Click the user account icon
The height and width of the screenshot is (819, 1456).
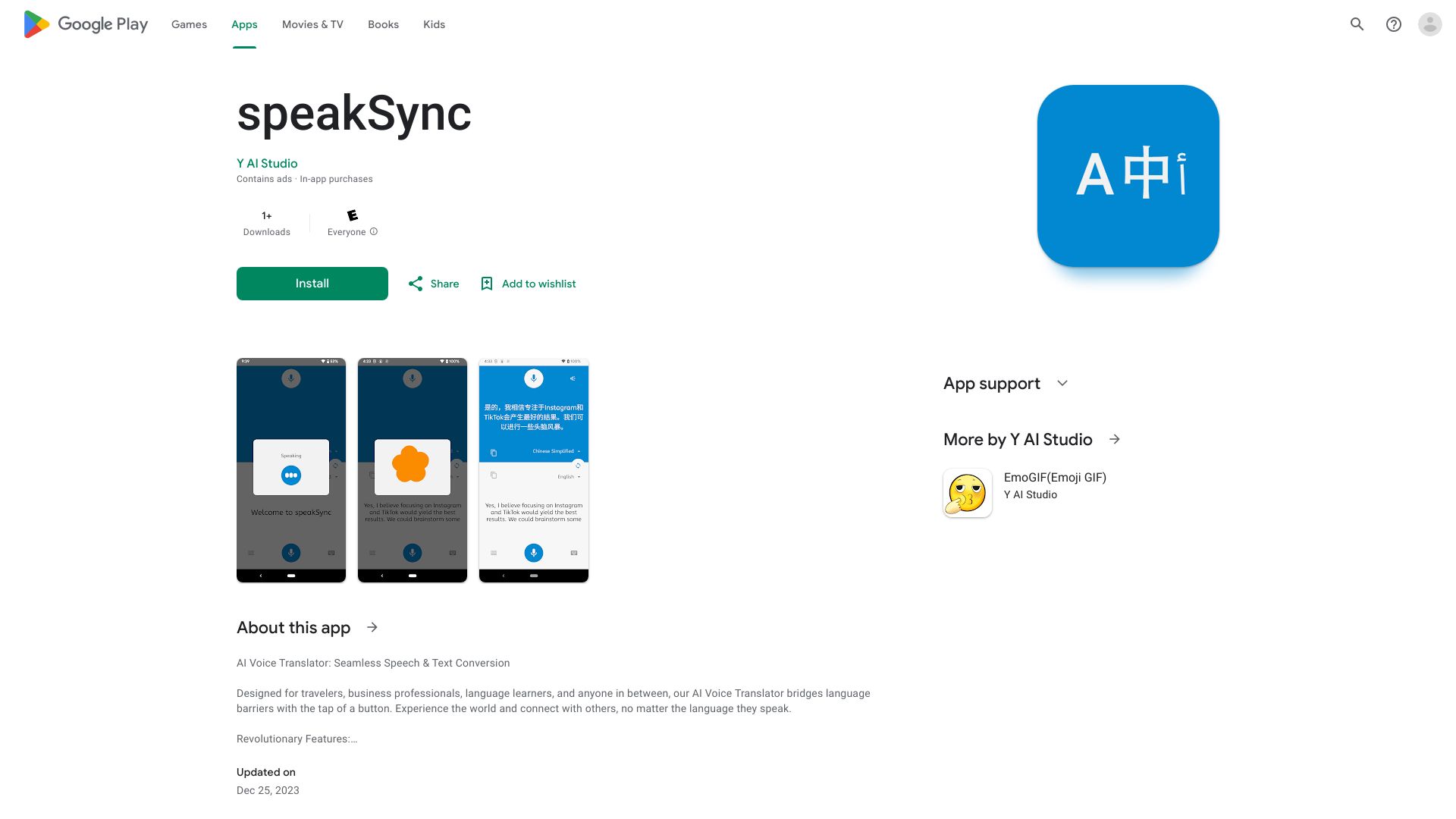point(1430,24)
